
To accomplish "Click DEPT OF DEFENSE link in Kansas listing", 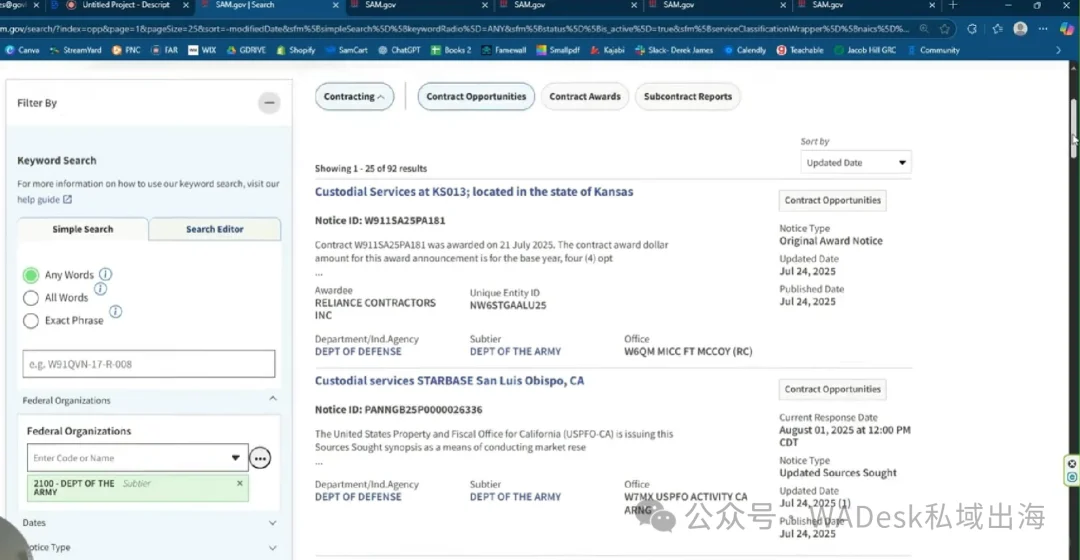I will coord(358,351).
